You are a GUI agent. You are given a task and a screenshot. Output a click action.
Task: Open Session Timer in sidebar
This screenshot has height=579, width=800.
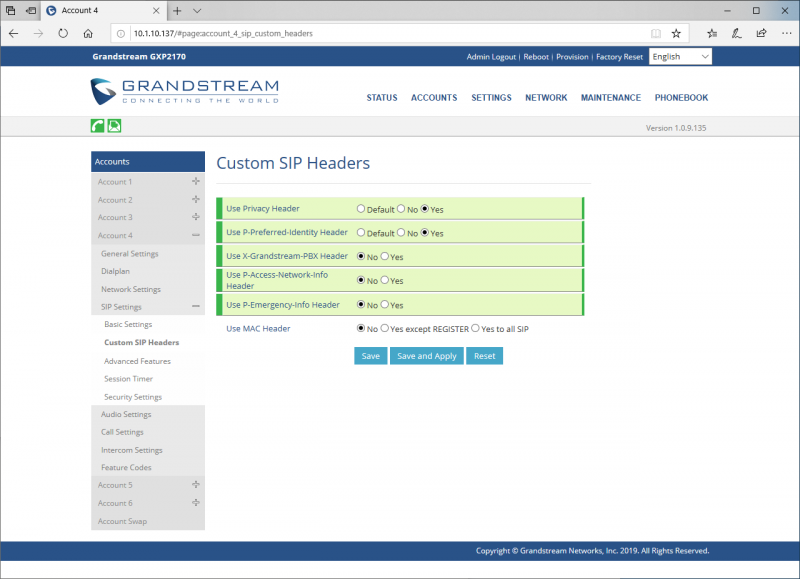[129, 379]
